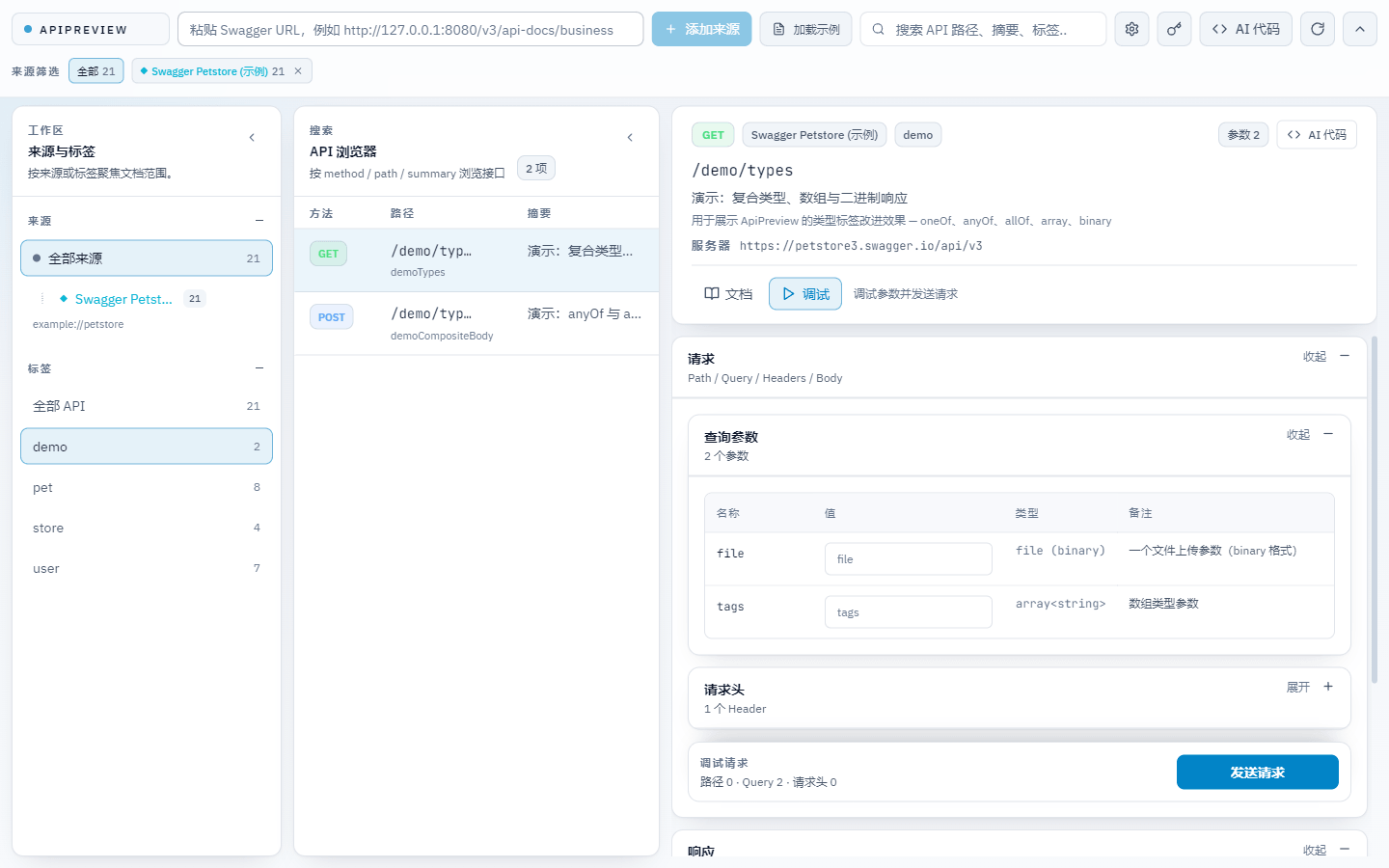Select the 全部 21 source filter chip

pyautogui.click(x=96, y=71)
